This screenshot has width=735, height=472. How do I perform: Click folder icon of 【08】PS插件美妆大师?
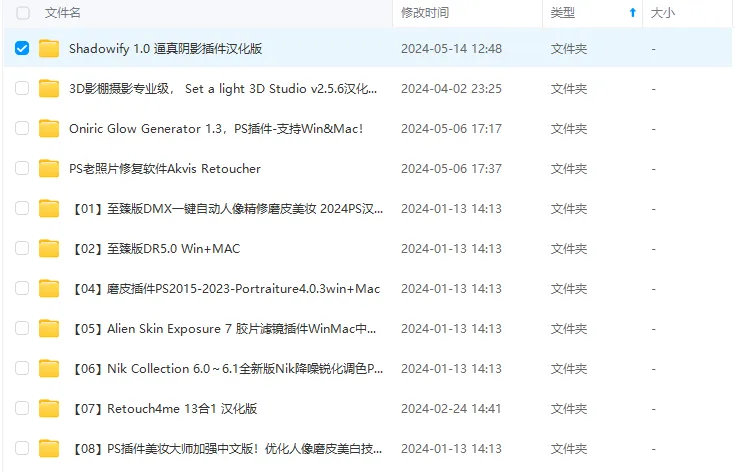(49, 449)
